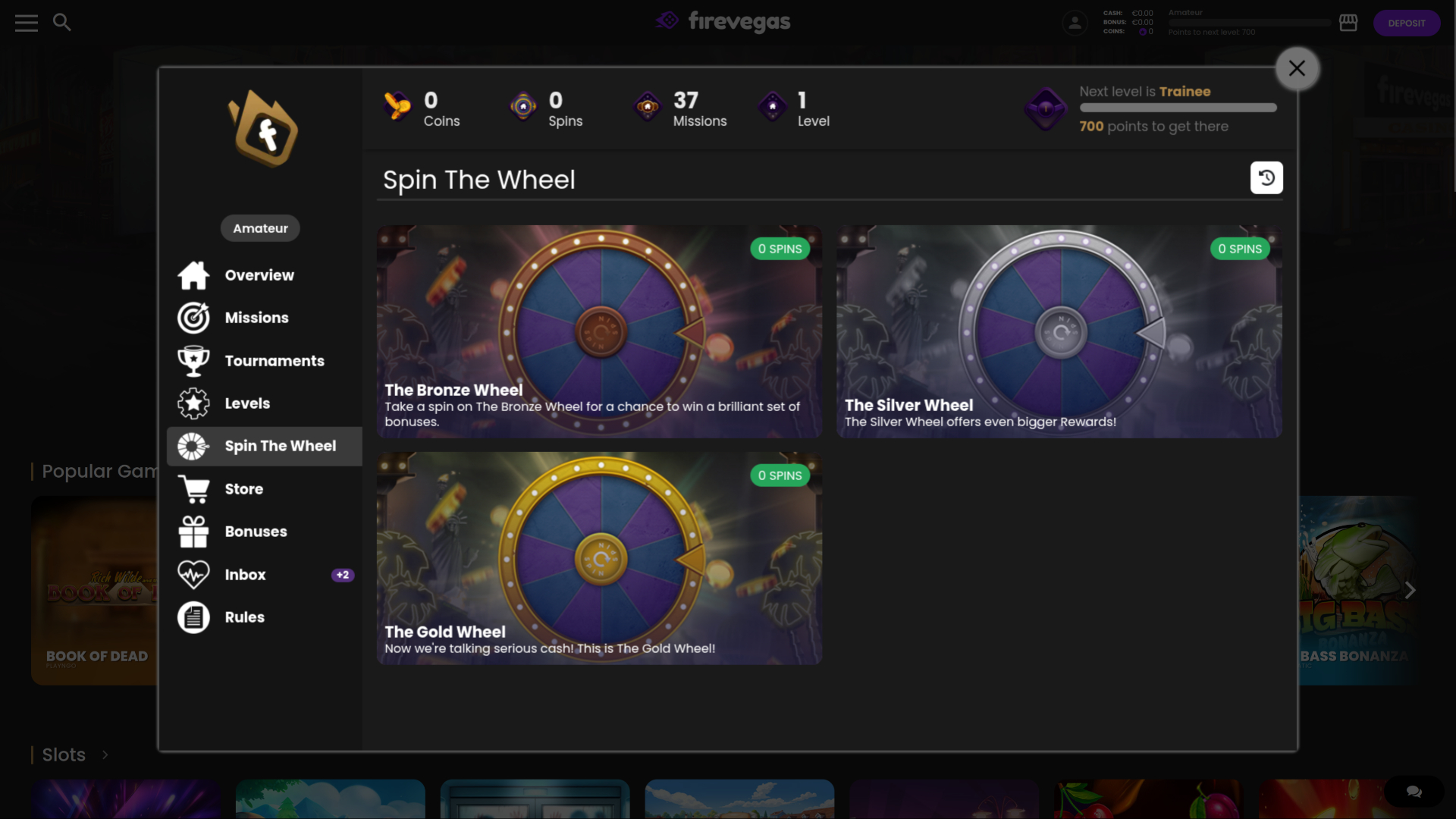
Task: Click the search magnifier icon
Action: click(x=62, y=23)
